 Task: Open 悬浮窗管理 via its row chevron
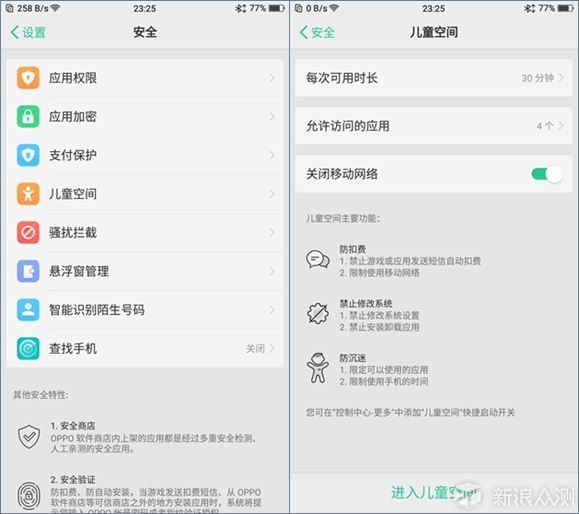pos(272,271)
